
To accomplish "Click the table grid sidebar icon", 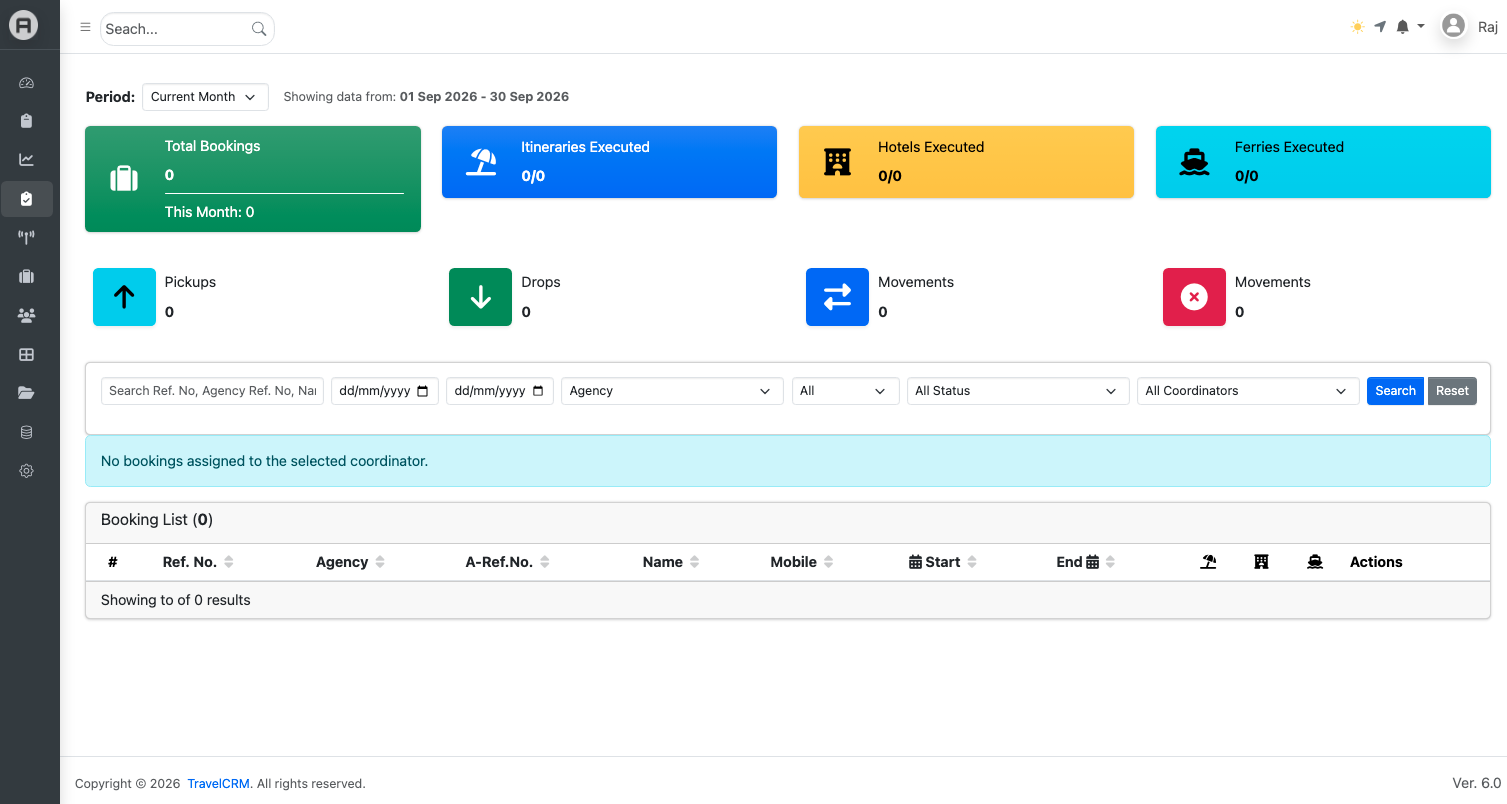I will point(27,354).
